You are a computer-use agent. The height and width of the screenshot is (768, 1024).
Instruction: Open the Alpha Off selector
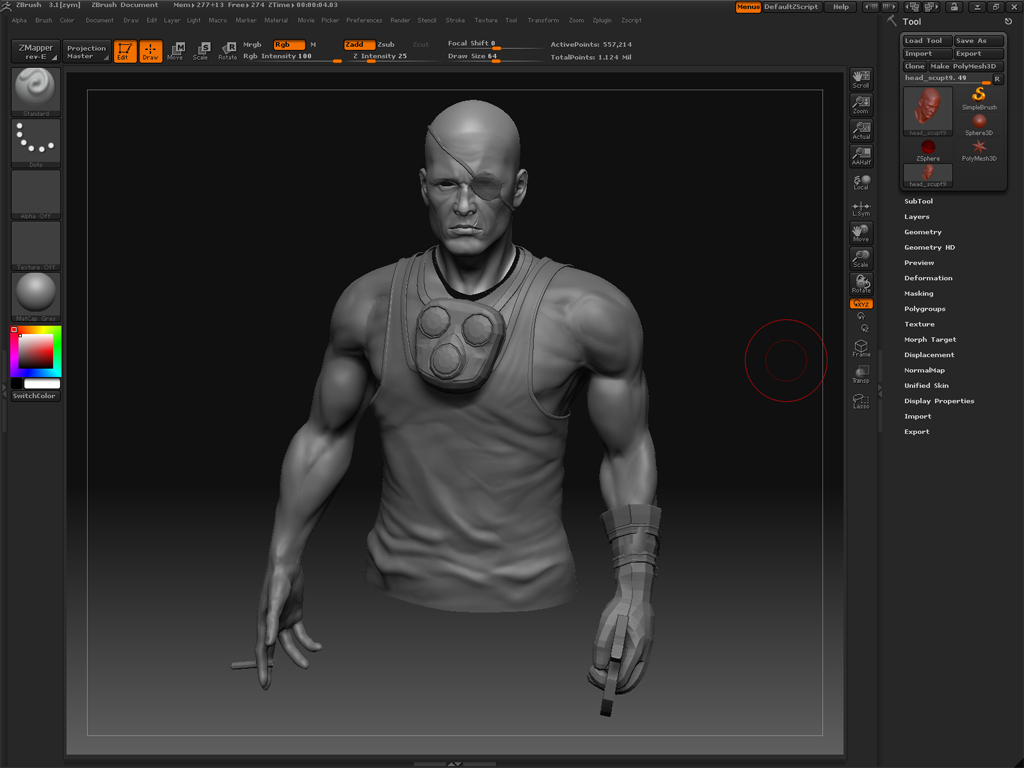coord(36,195)
